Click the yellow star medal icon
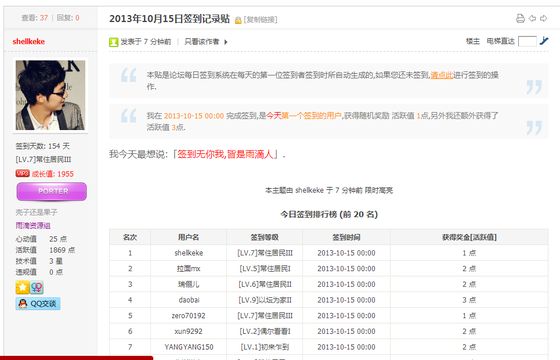Viewport: 560px width, 360px height. point(22,287)
